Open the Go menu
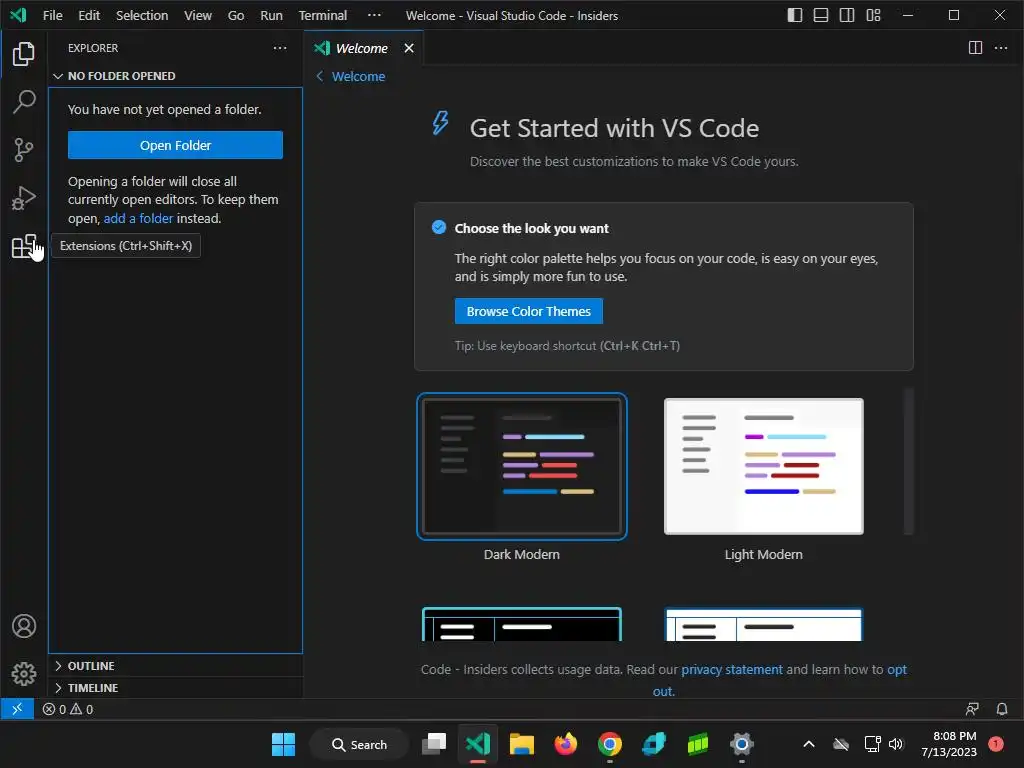 [x=236, y=15]
